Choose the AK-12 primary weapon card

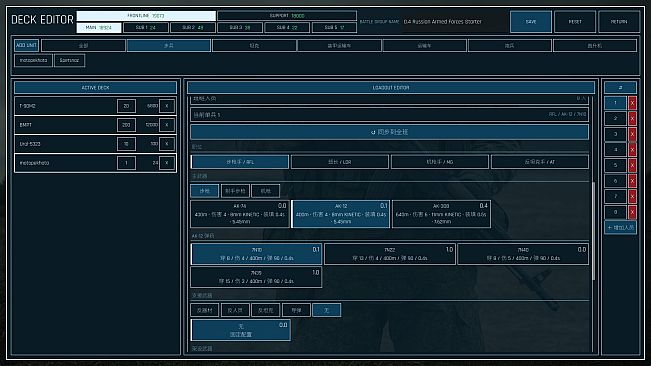[x=340, y=214]
